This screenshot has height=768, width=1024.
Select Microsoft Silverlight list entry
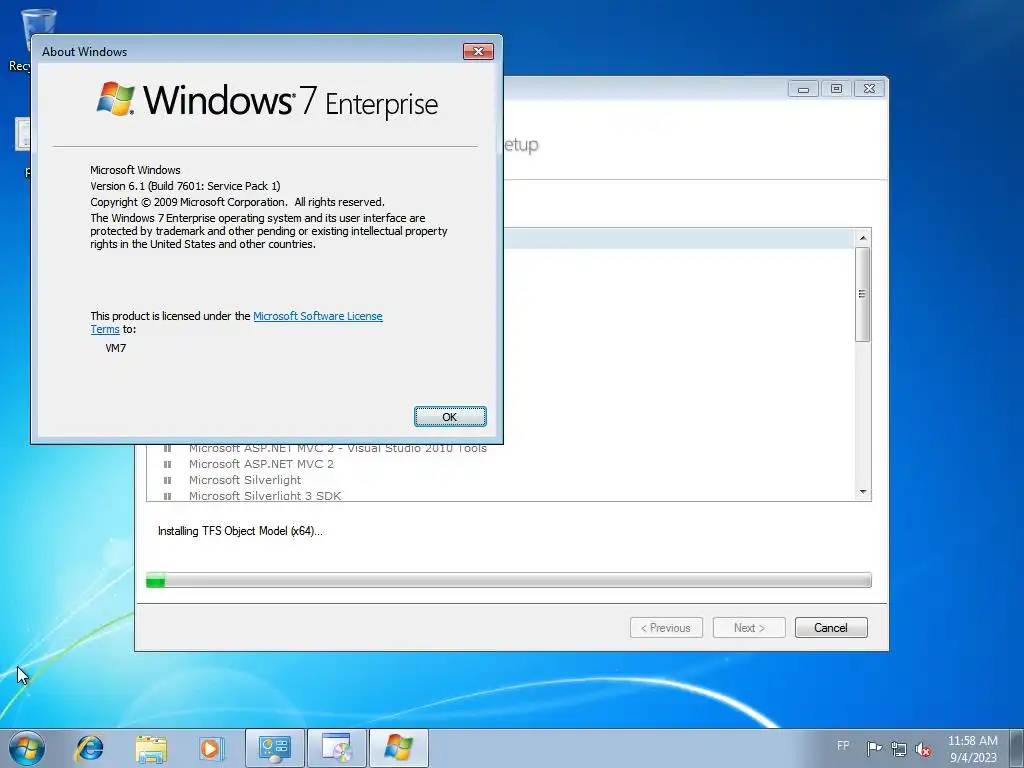pos(245,480)
